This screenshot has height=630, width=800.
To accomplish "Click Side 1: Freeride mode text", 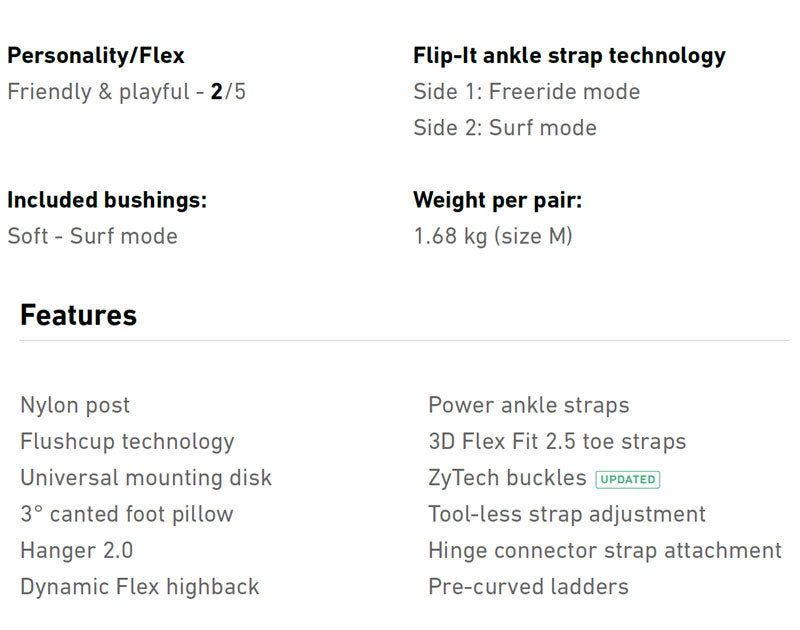I will (526, 92).
